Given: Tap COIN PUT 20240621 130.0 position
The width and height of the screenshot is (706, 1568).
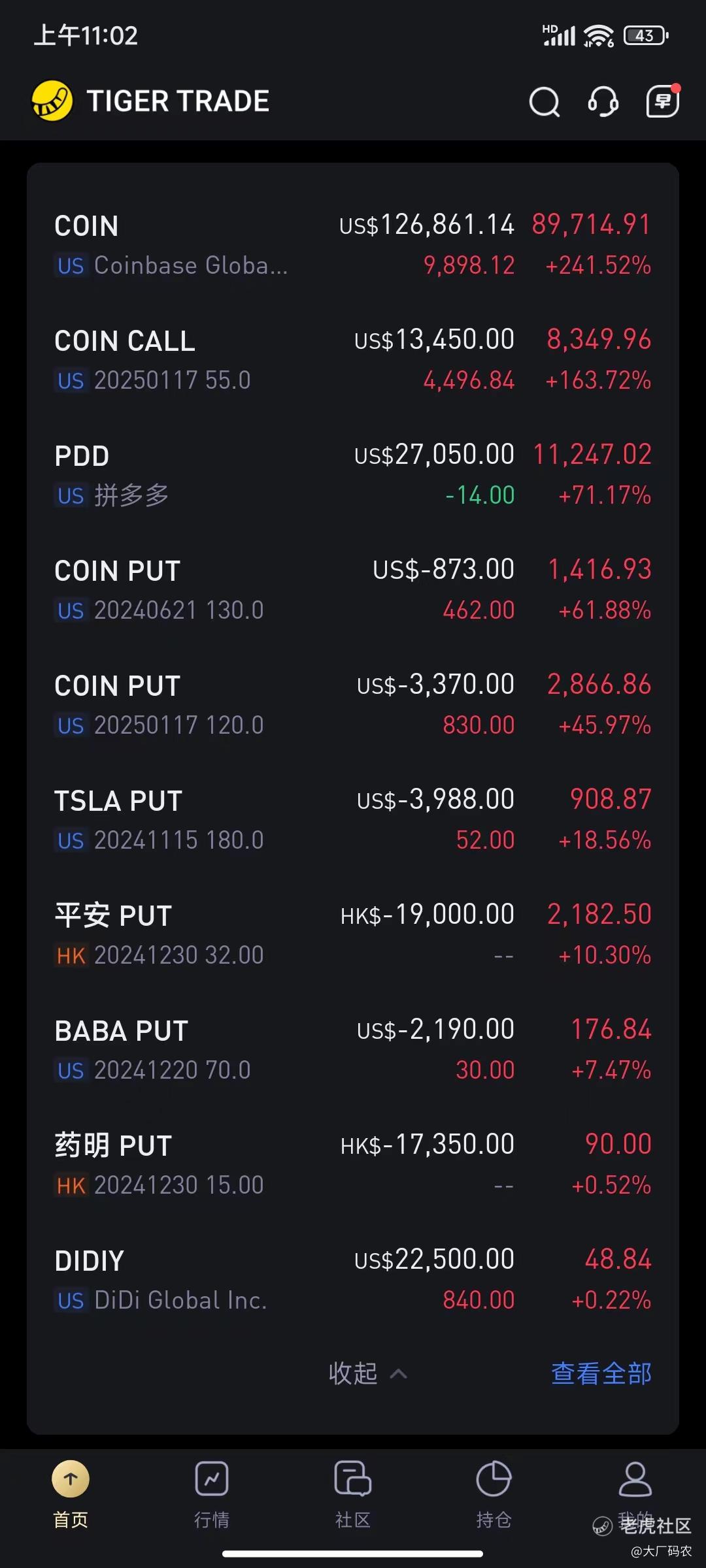Looking at the screenshot, I should [x=353, y=590].
